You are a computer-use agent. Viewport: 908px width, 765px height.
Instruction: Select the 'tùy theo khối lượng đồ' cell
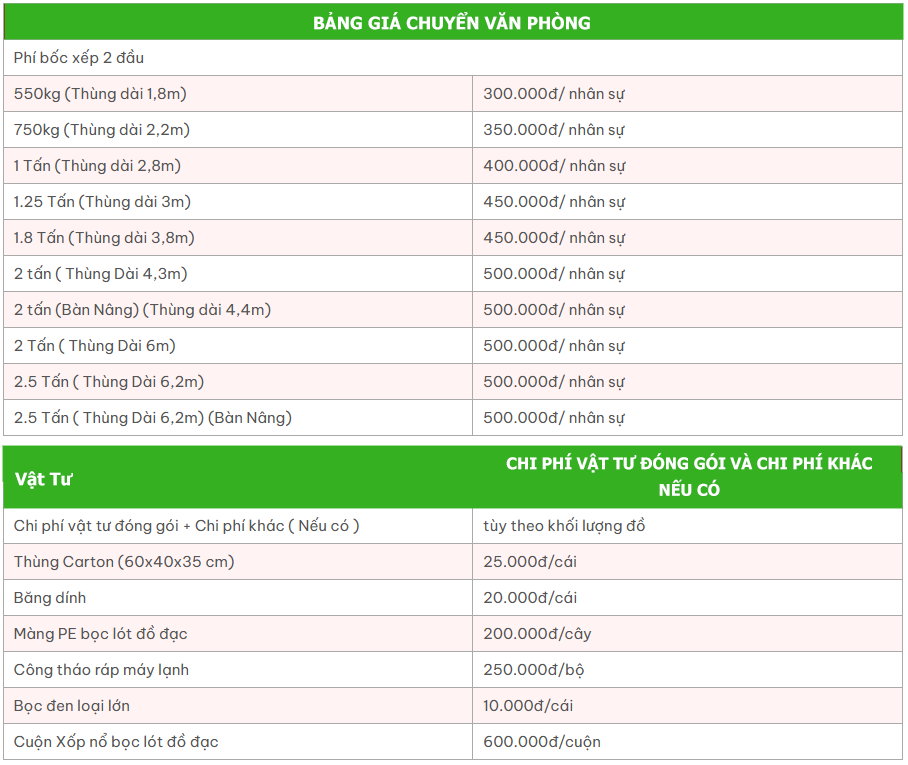point(564,526)
